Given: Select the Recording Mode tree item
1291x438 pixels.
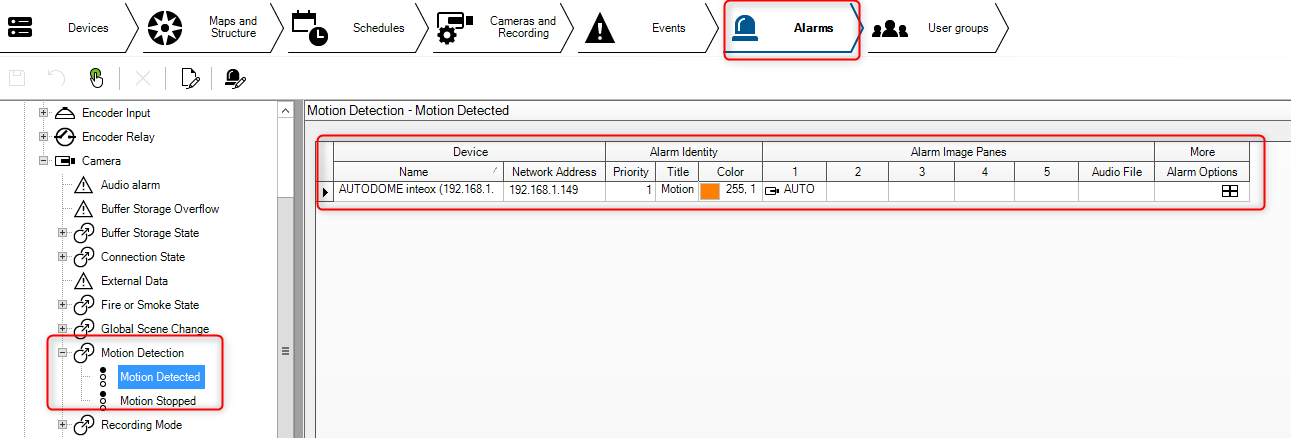Looking at the screenshot, I should (x=141, y=425).
